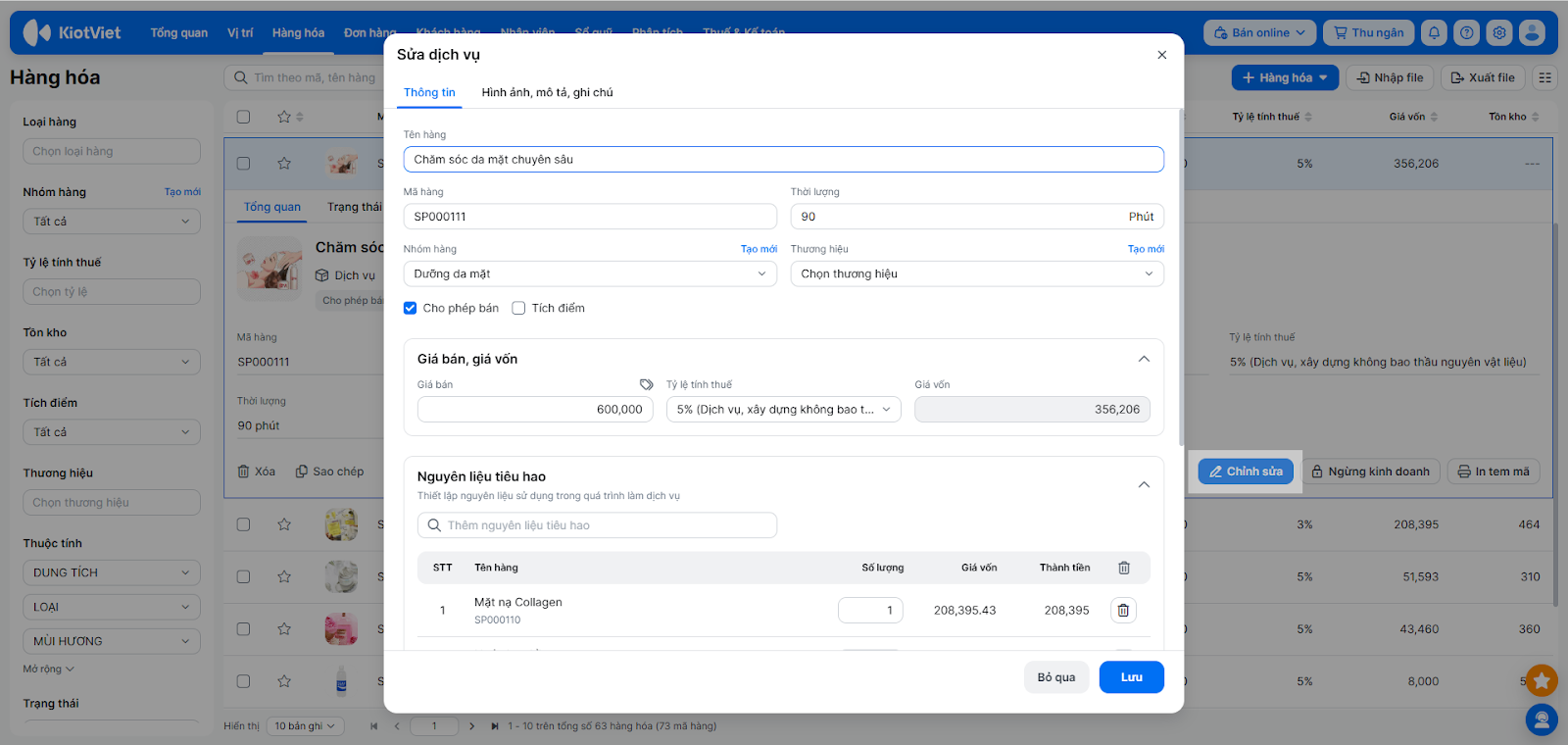Click the Thêm nguyên liệu tiêu hao search field
Viewport: 1568px width, 745px height.
pyautogui.click(x=598, y=525)
